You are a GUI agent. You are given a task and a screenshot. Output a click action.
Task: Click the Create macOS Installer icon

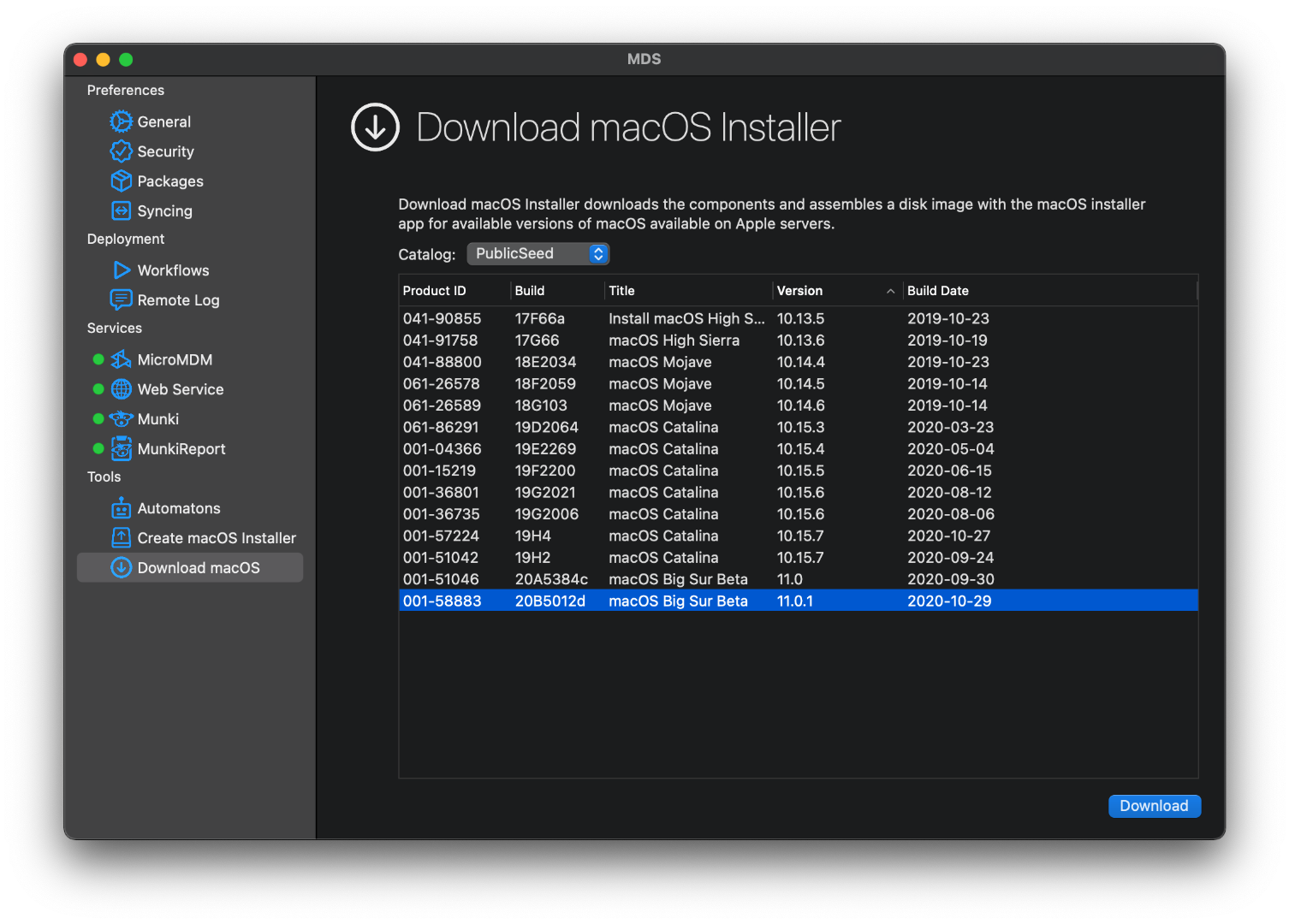pos(122,538)
